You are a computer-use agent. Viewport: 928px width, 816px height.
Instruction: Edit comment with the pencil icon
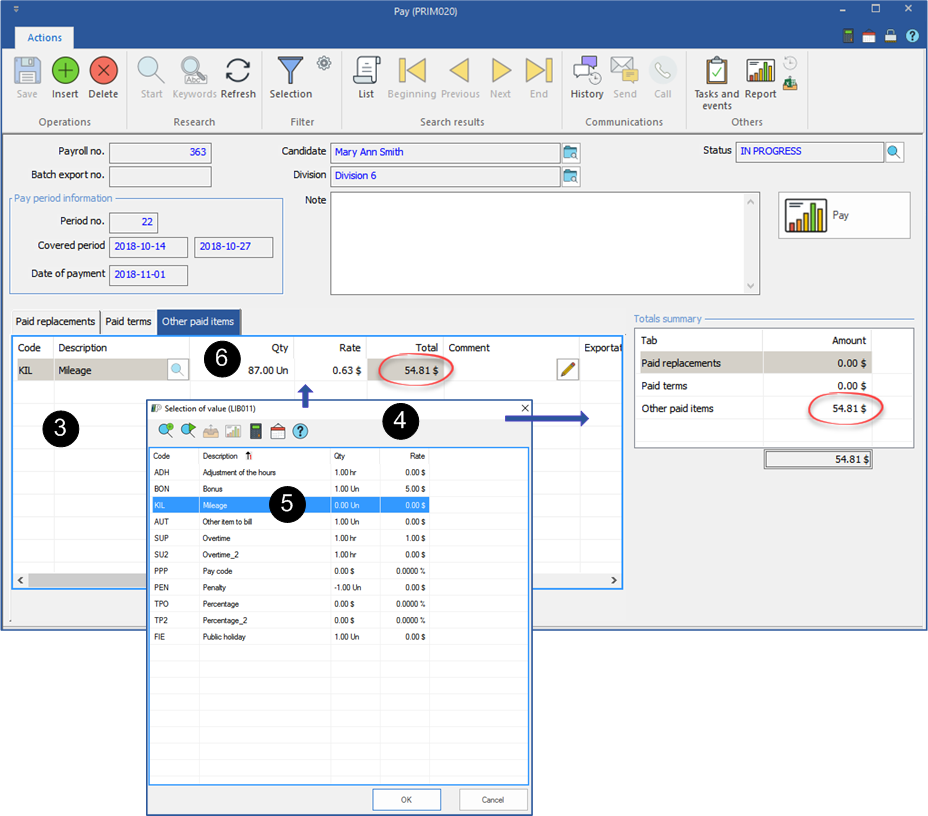click(x=568, y=370)
